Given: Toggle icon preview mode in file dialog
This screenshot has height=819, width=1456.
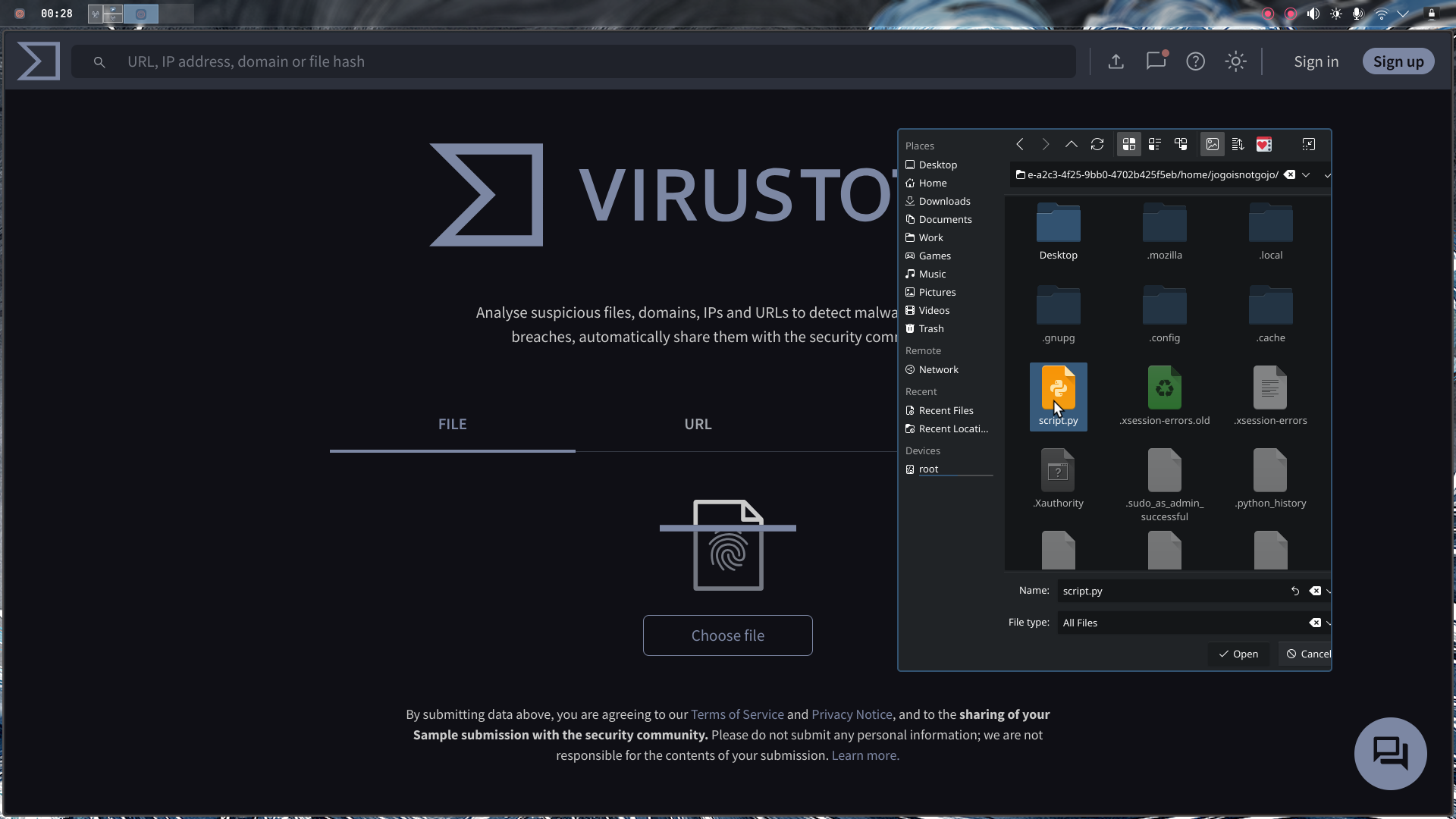Looking at the screenshot, I should [x=1213, y=144].
